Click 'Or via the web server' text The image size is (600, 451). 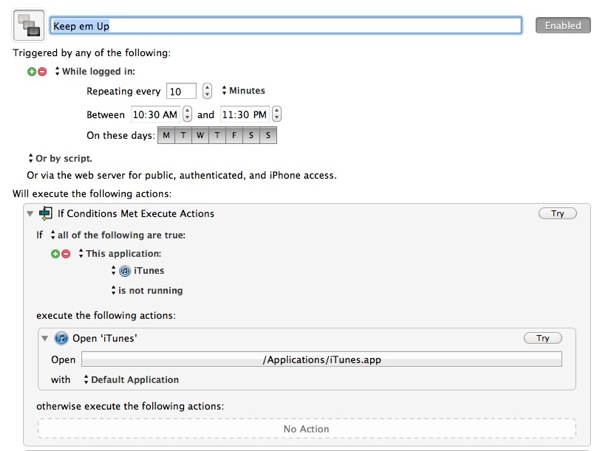[182, 176]
